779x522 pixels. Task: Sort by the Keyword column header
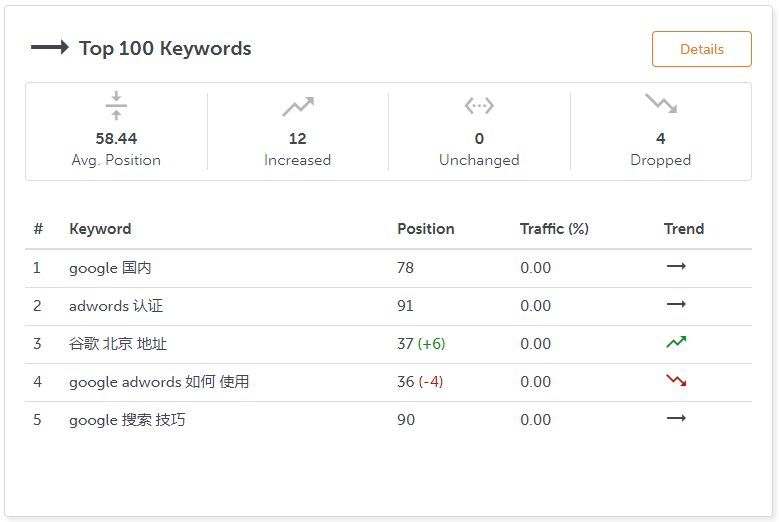pos(100,229)
